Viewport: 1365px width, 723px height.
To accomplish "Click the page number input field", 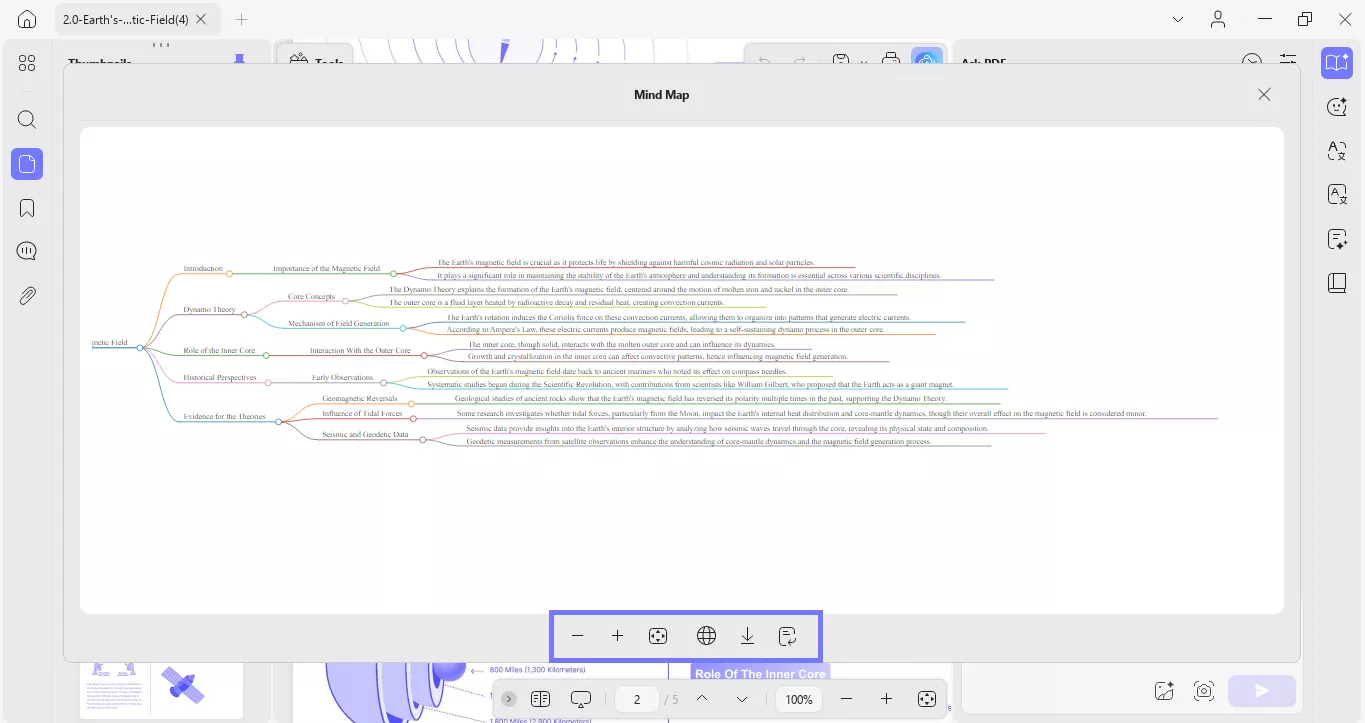I will tap(636, 699).
